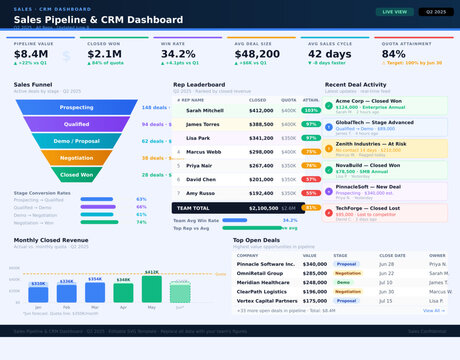This screenshot has height=360, width=460.
Task: Click the QUOTA column header in leaderboard
Action: 288,100
